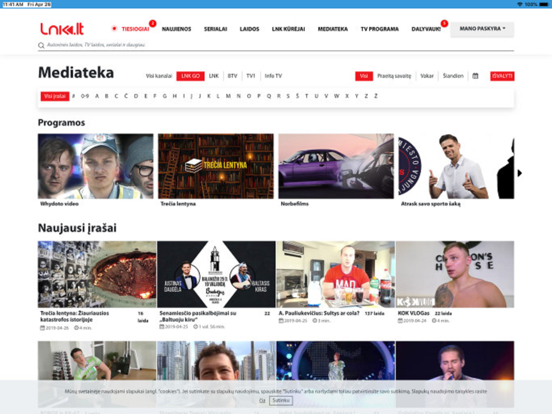Filter by Info TV channel
The height and width of the screenshot is (414, 552).
[273, 76]
